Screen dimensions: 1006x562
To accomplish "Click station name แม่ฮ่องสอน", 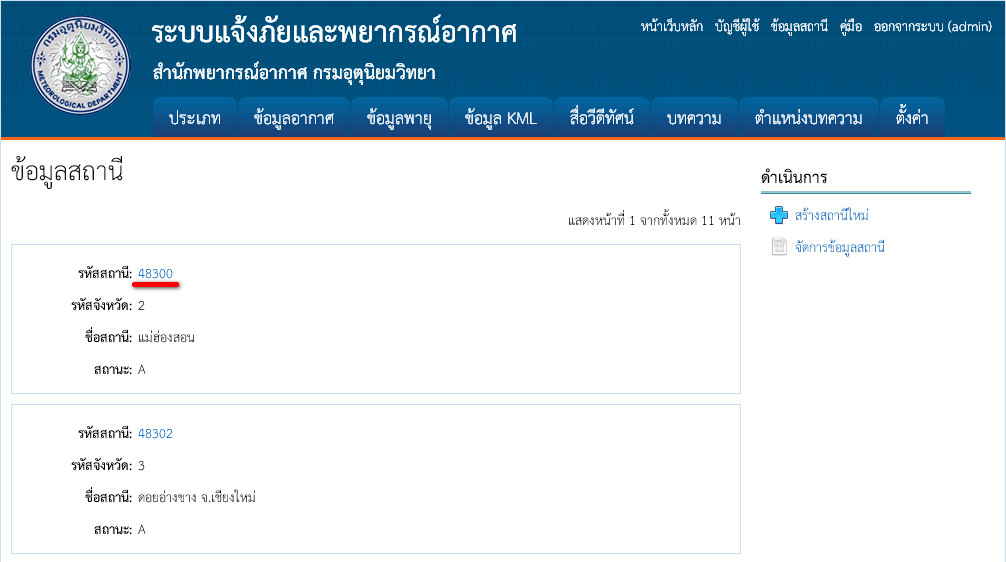I will [x=166, y=337].
